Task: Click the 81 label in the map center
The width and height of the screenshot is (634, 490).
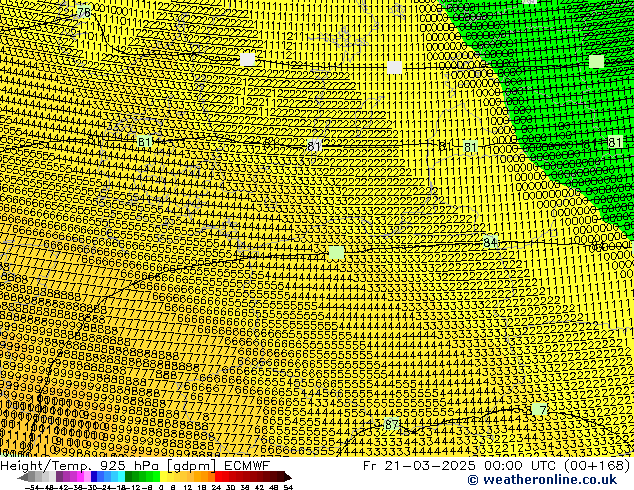Action: point(315,147)
